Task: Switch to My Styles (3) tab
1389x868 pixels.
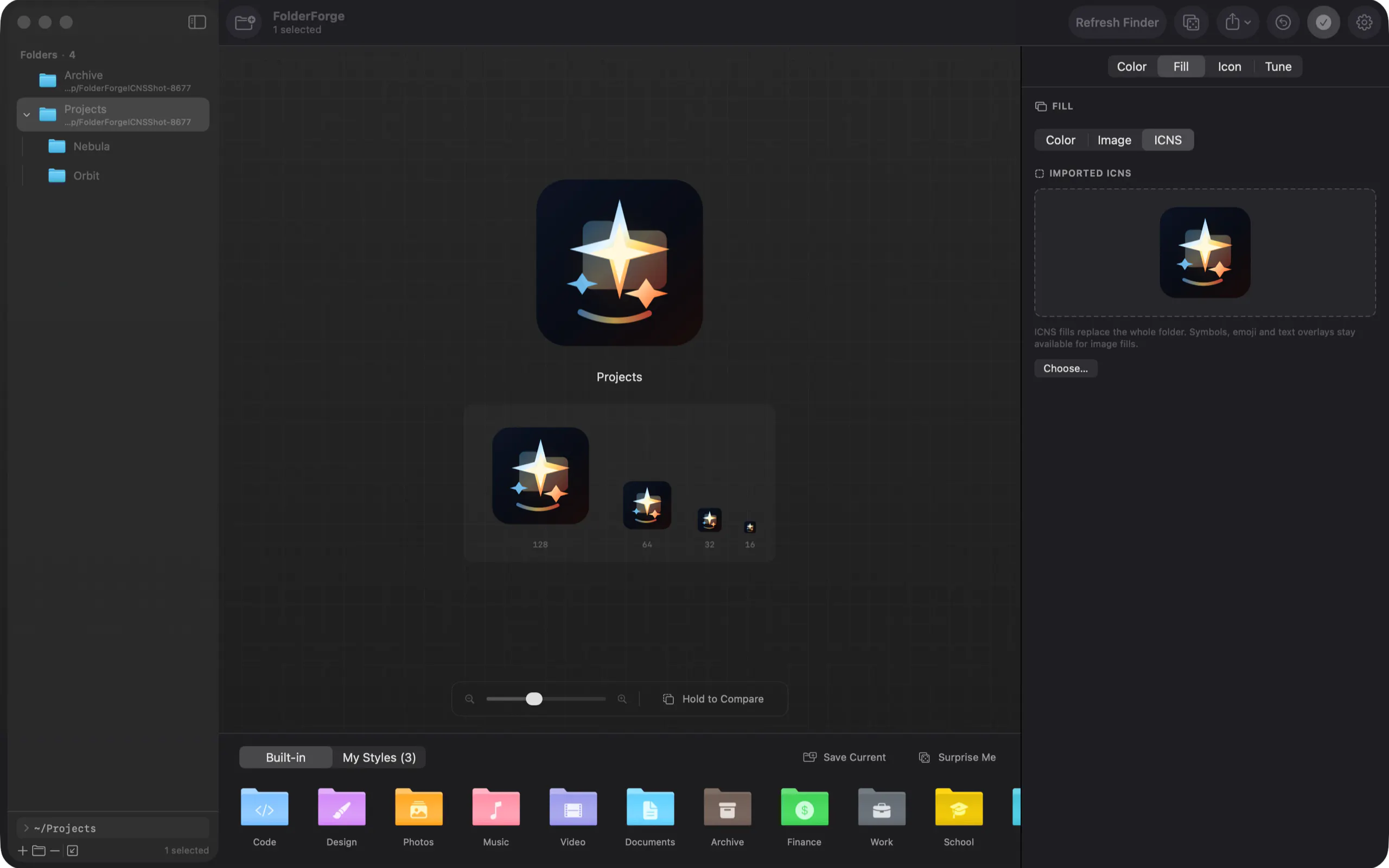Action: [379, 757]
